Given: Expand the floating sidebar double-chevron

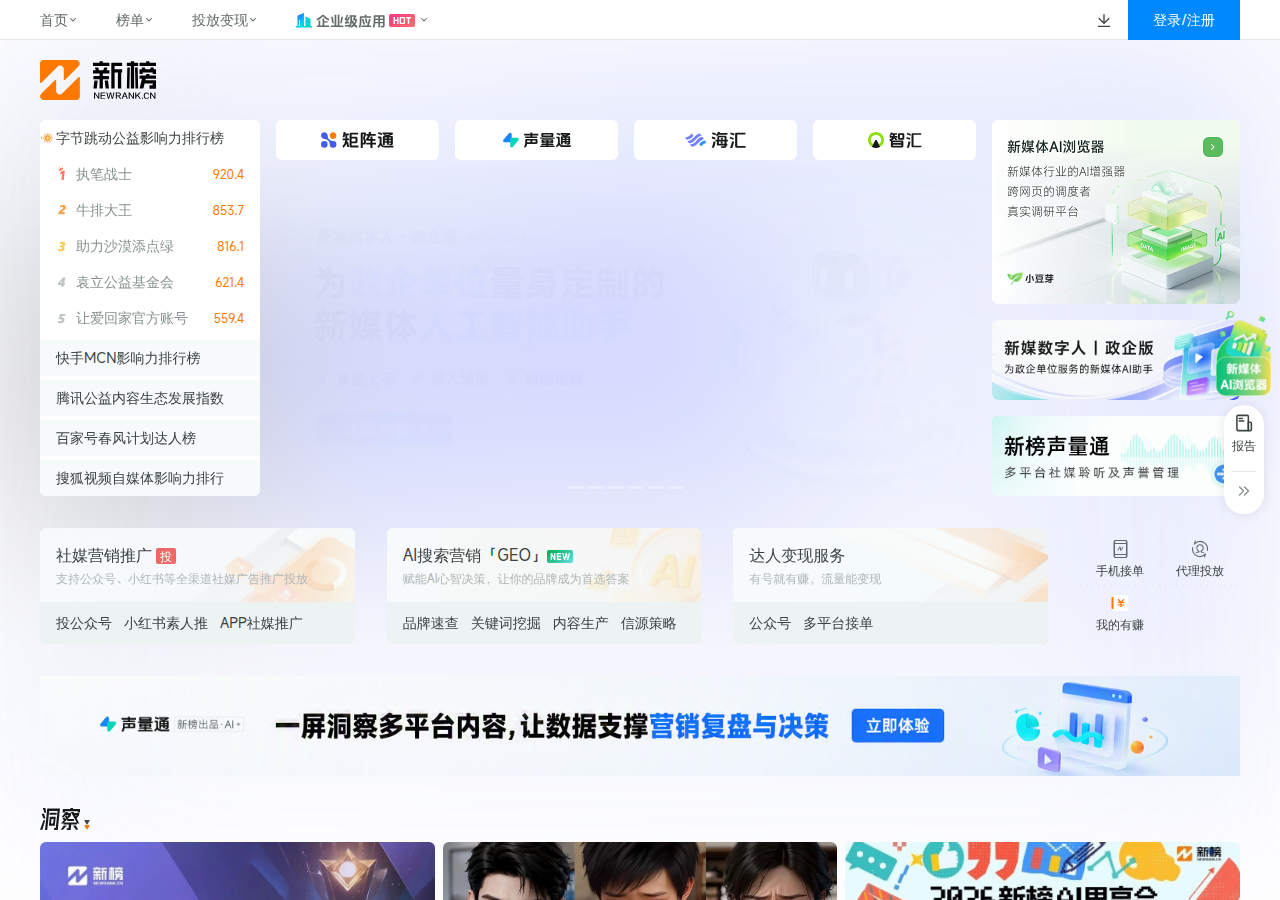Looking at the screenshot, I should click(1244, 491).
